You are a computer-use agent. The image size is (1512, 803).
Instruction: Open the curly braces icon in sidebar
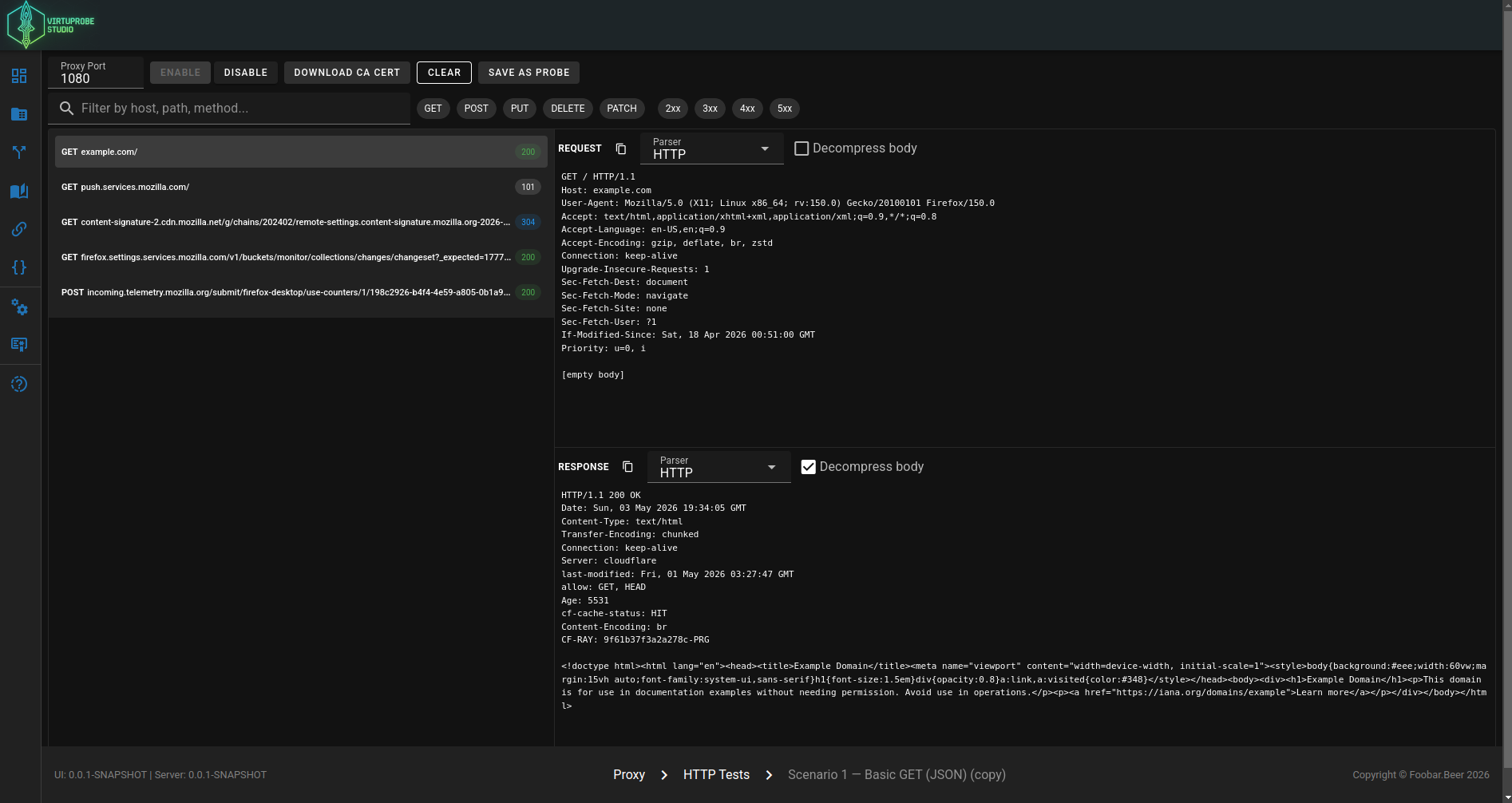point(19,267)
